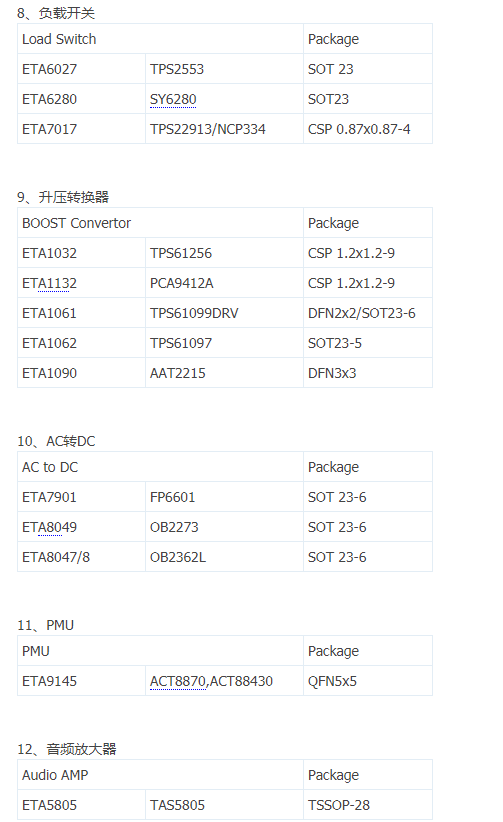Select the AC to DC header cell
This screenshot has height=822, width=503.
(x=160, y=467)
